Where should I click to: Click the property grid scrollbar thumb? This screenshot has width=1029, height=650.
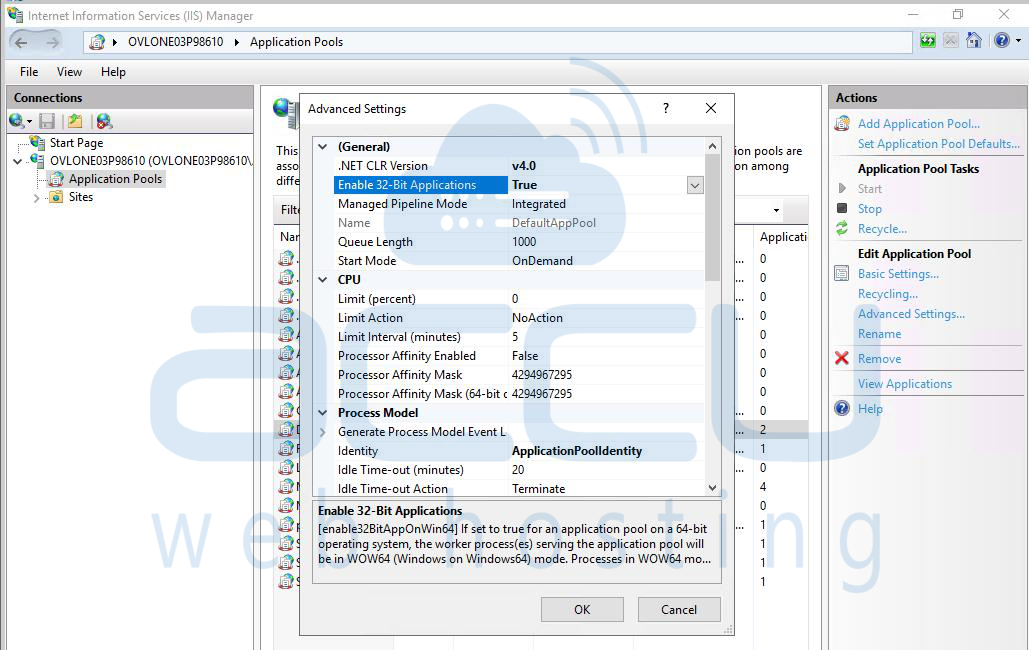point(713,217)
